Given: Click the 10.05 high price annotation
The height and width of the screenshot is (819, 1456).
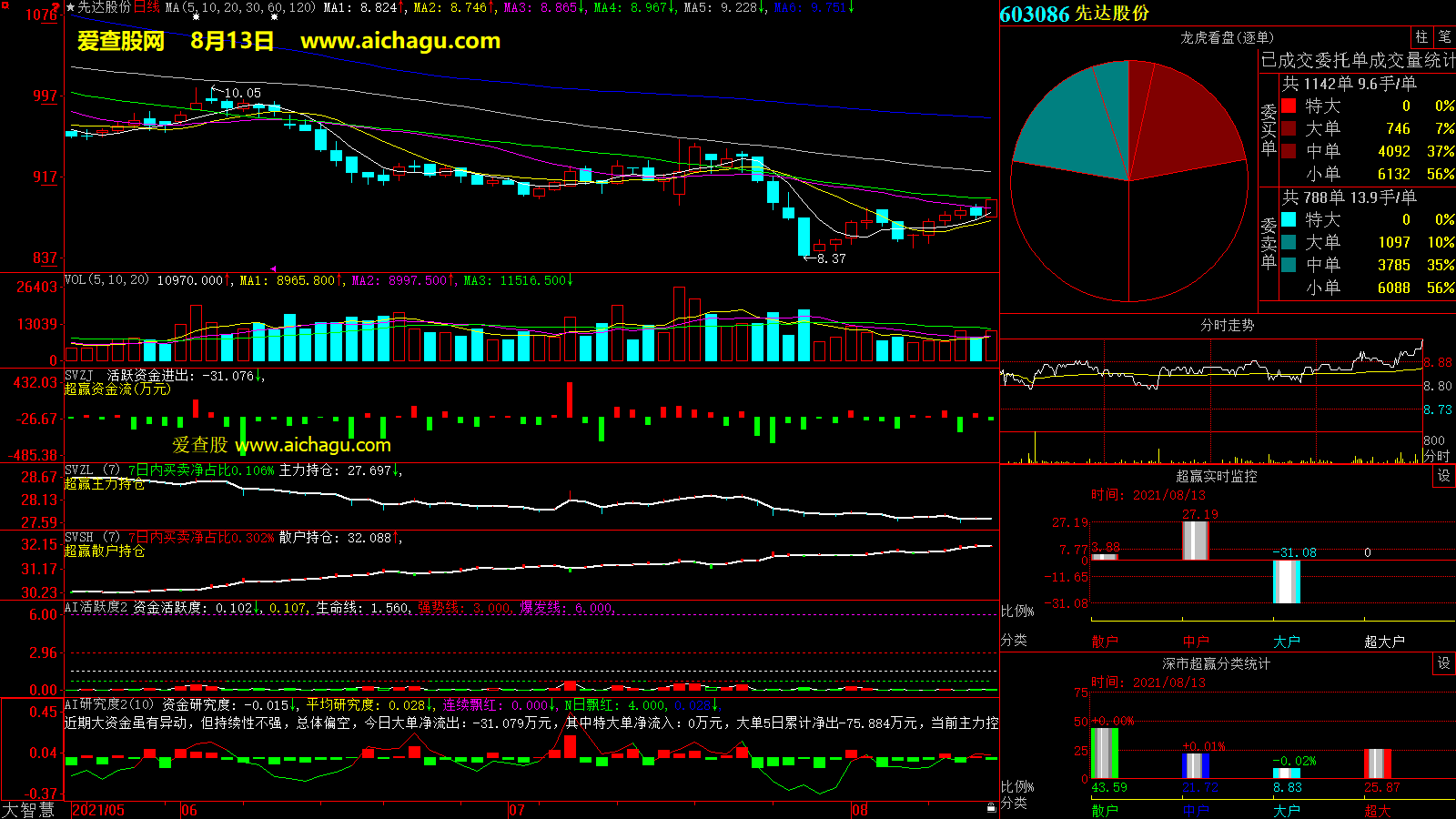Looking at the screenshot, I should click(242, 93).
